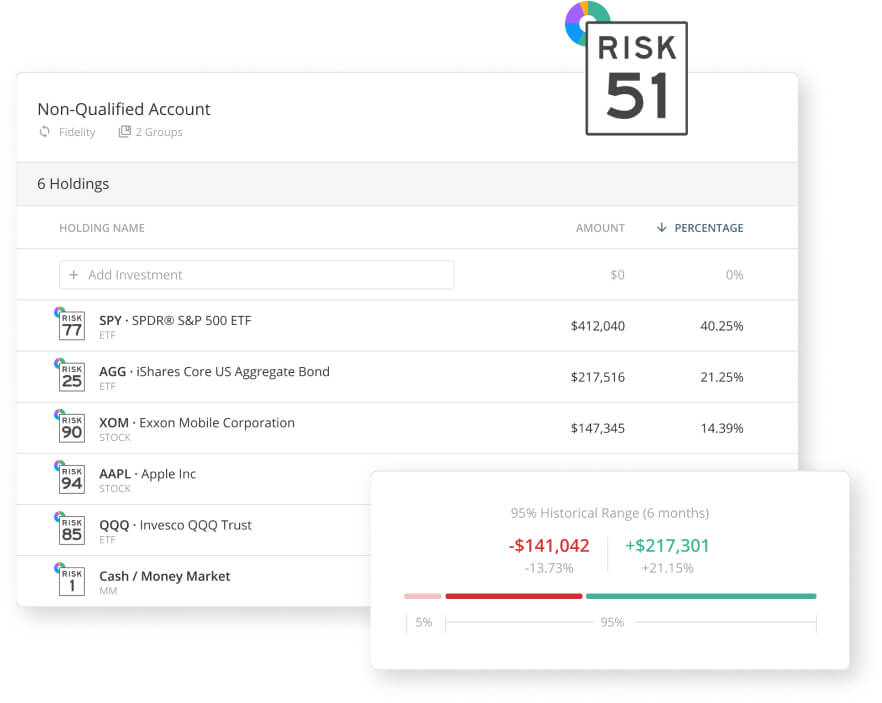Open the Fidelity custodian link
The image size is (882, 703).
point(77,132)
